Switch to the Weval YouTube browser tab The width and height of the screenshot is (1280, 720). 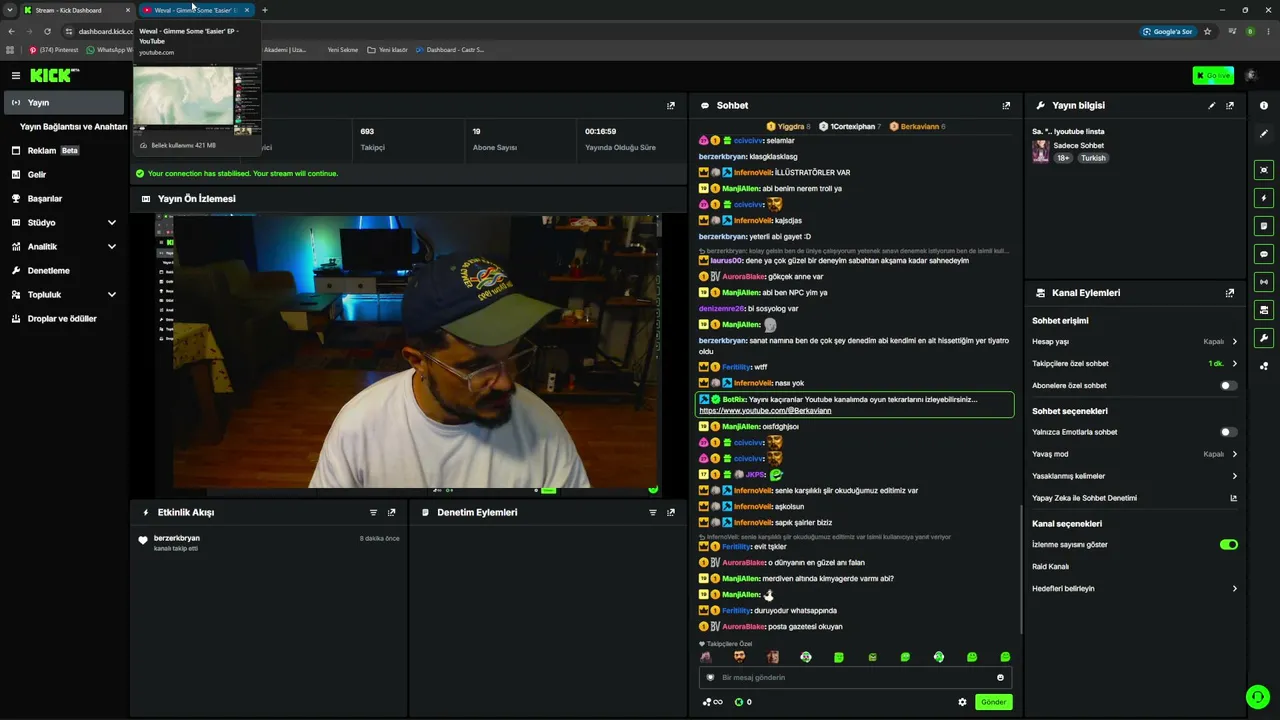pos(195,10)
